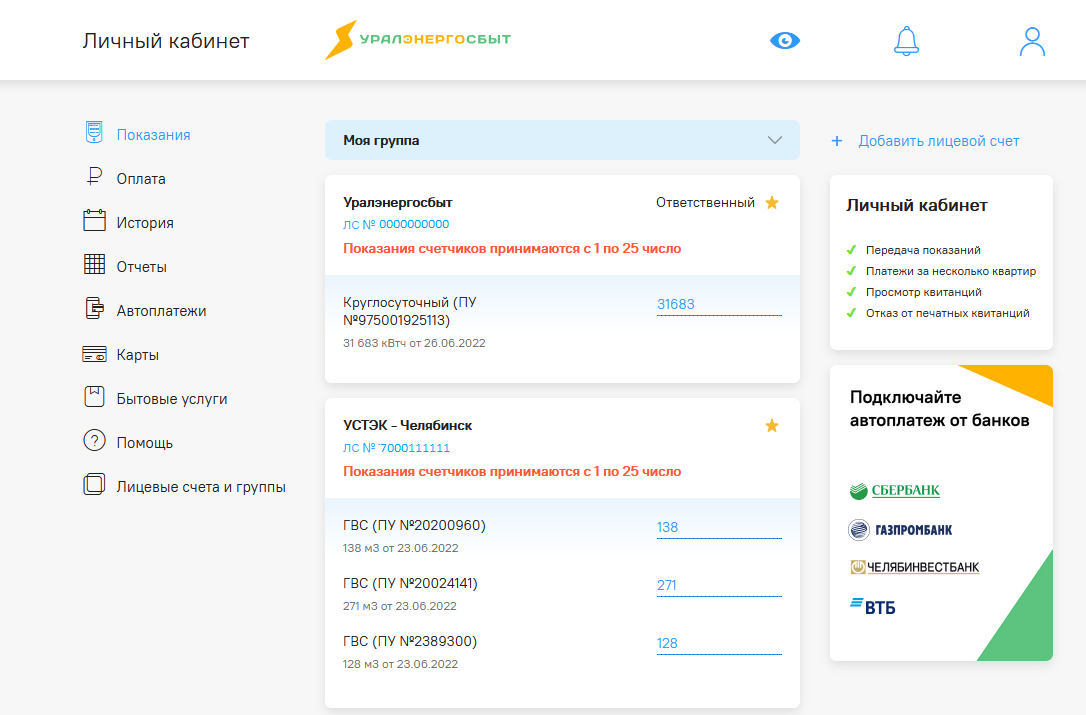This screenshot has width=1086, height=715.
Task: Click the grid Отчеты icon
Action: click(x=94, y=264)
